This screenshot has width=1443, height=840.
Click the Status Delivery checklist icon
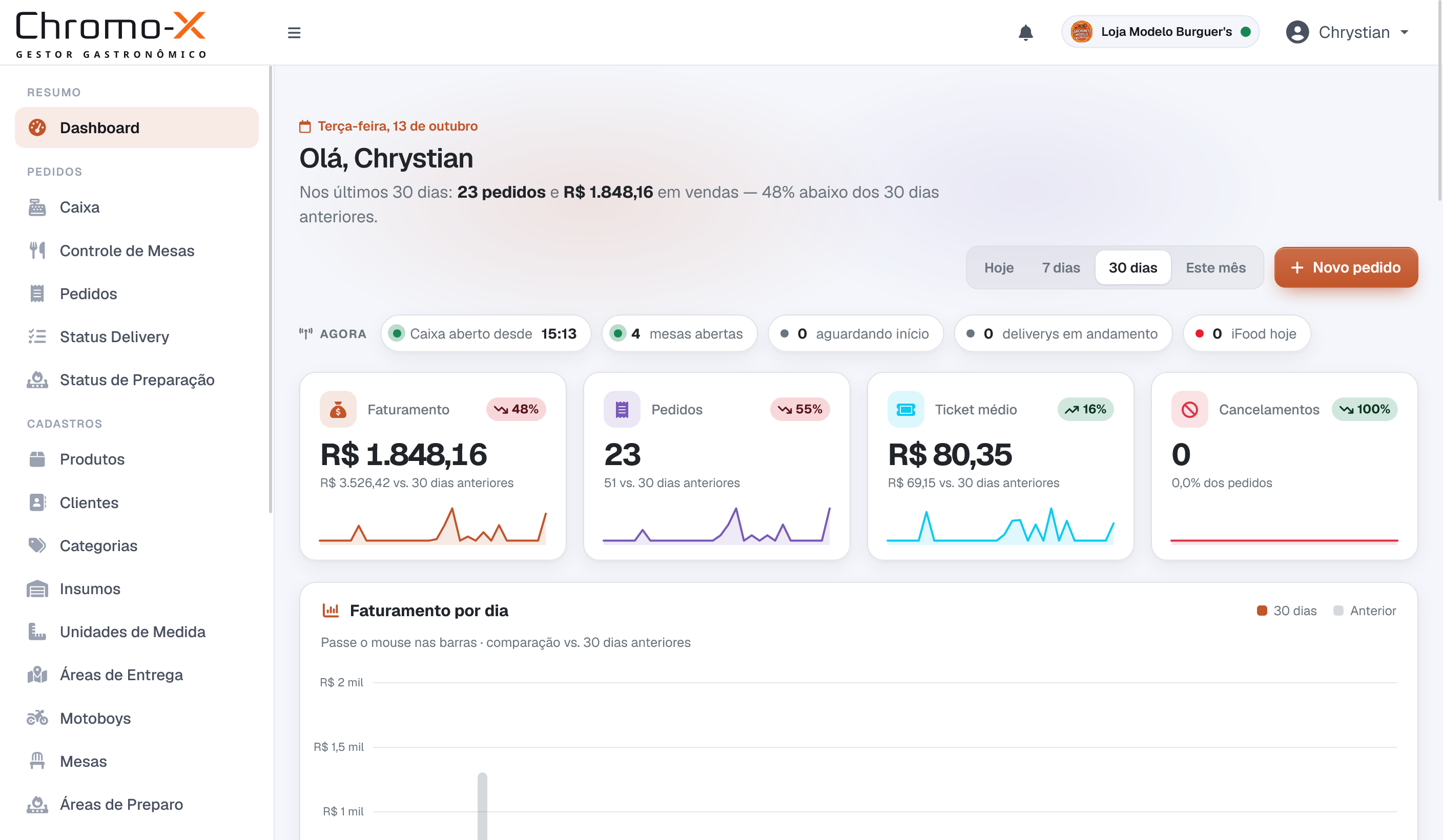pos(37,337)
